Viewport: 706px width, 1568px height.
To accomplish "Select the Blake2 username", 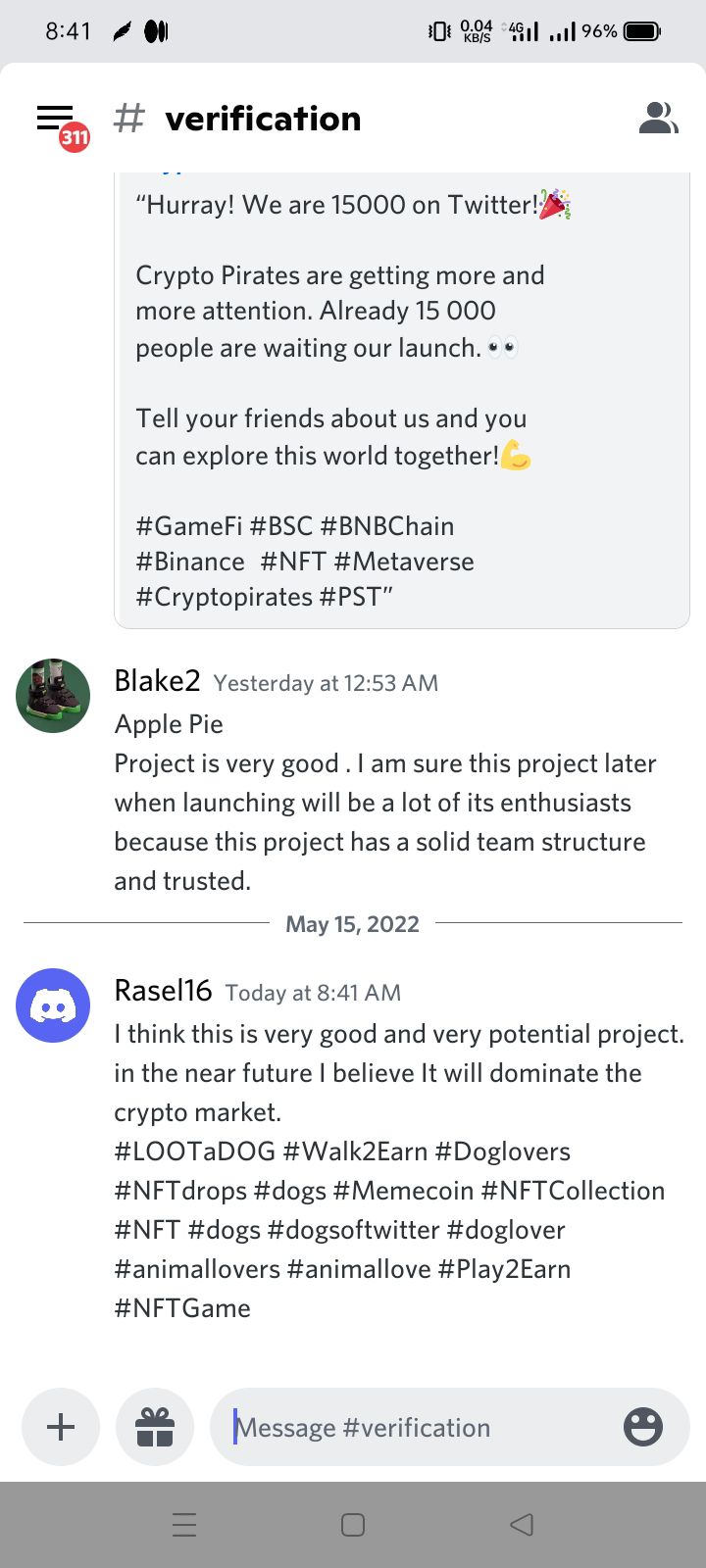I will [x=157, y=681].
